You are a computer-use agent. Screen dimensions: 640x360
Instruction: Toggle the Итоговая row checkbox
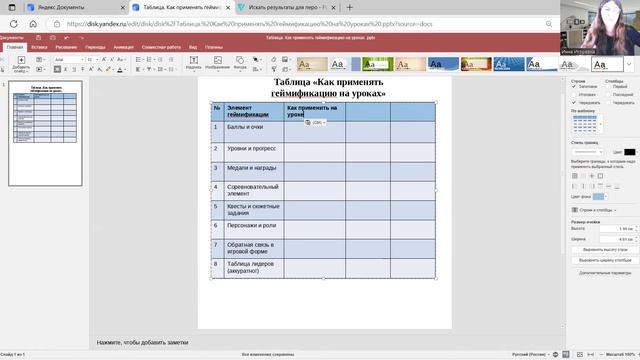(574, 95)
